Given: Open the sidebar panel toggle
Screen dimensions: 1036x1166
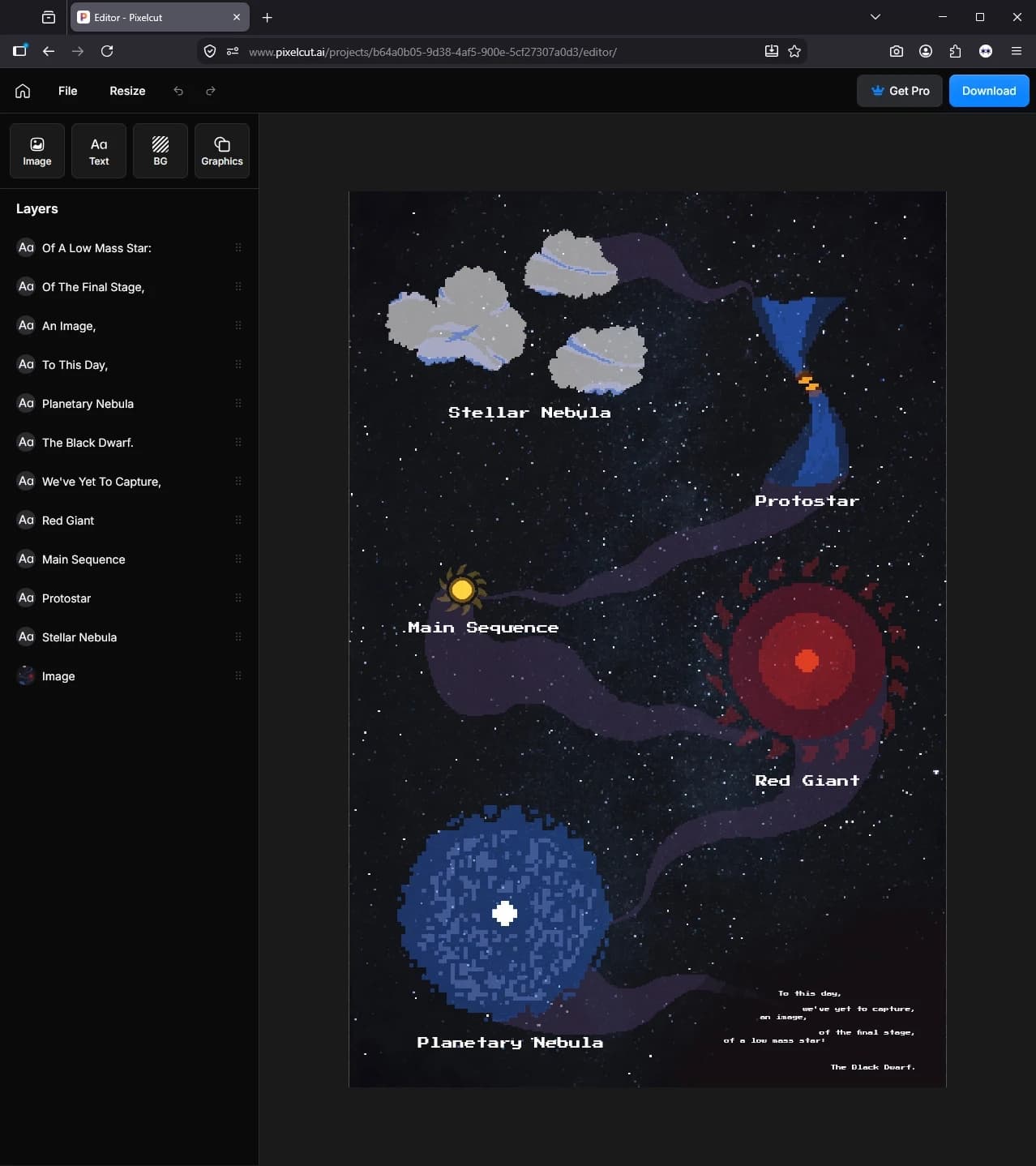Looking at the screenshot, I should coord(20,51).
